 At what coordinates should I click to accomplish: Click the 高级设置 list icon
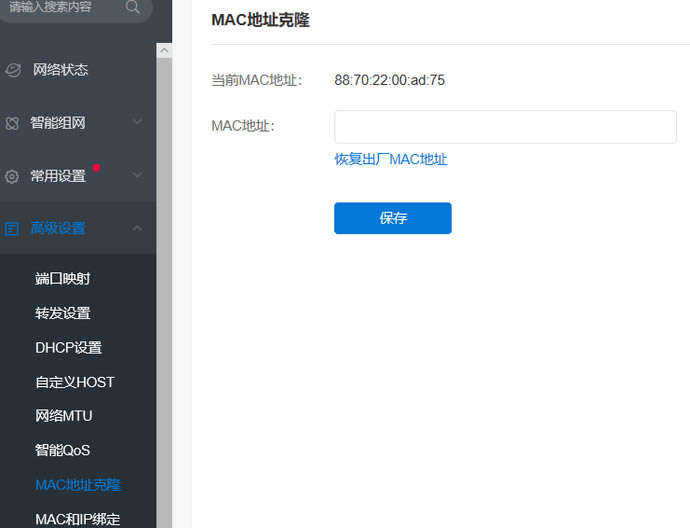coord(12,228)
